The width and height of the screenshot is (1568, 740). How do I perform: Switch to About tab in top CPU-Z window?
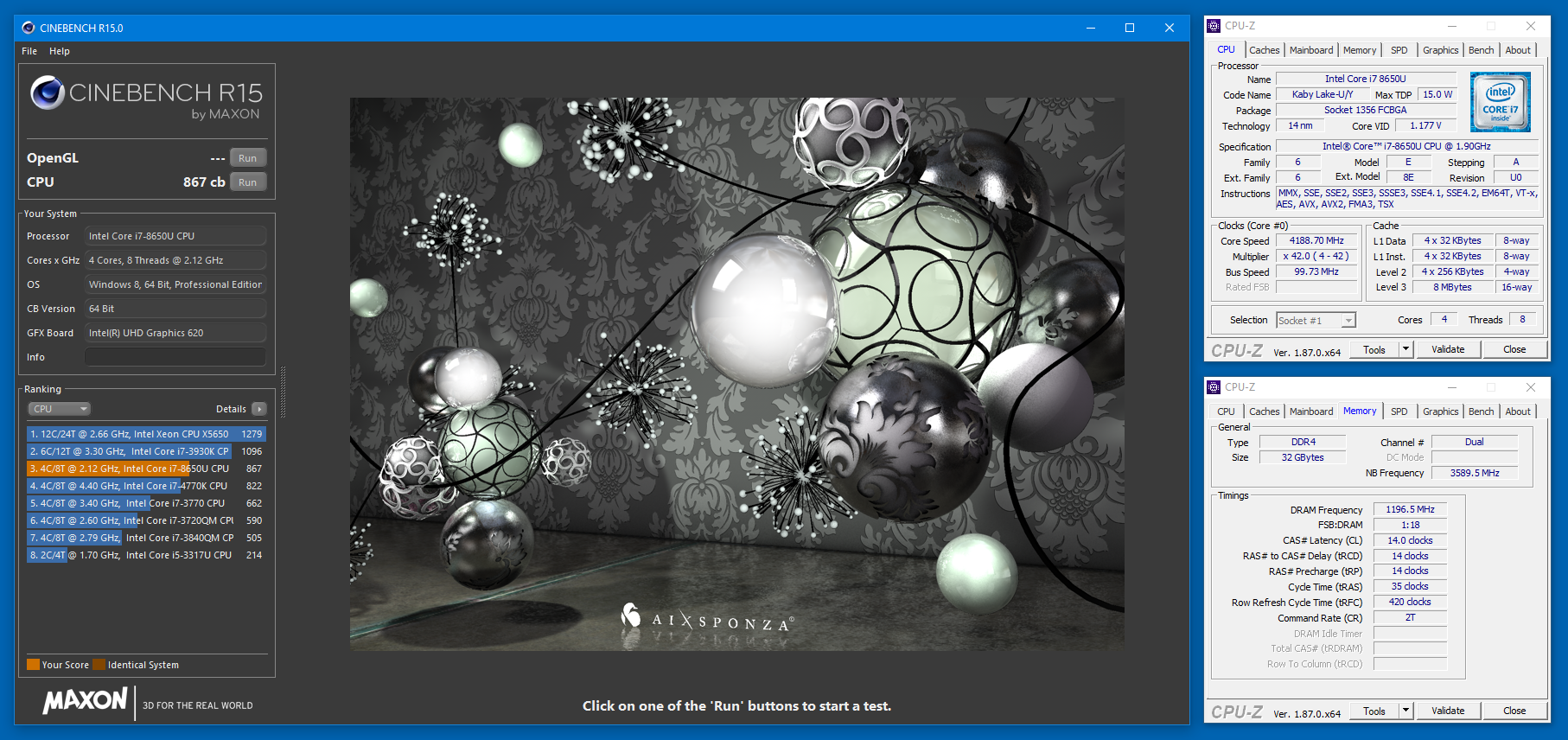(x=1518, y=50)
